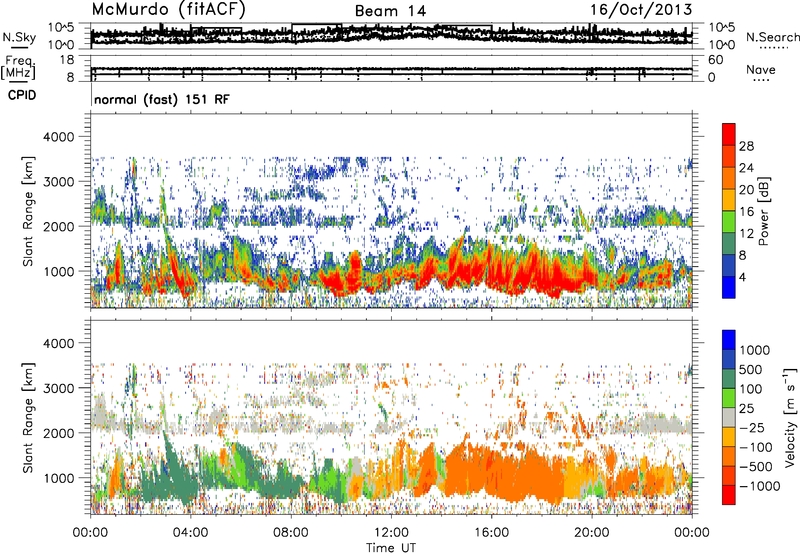Click the 'N.Search' legend label

[x=773, y=37]
